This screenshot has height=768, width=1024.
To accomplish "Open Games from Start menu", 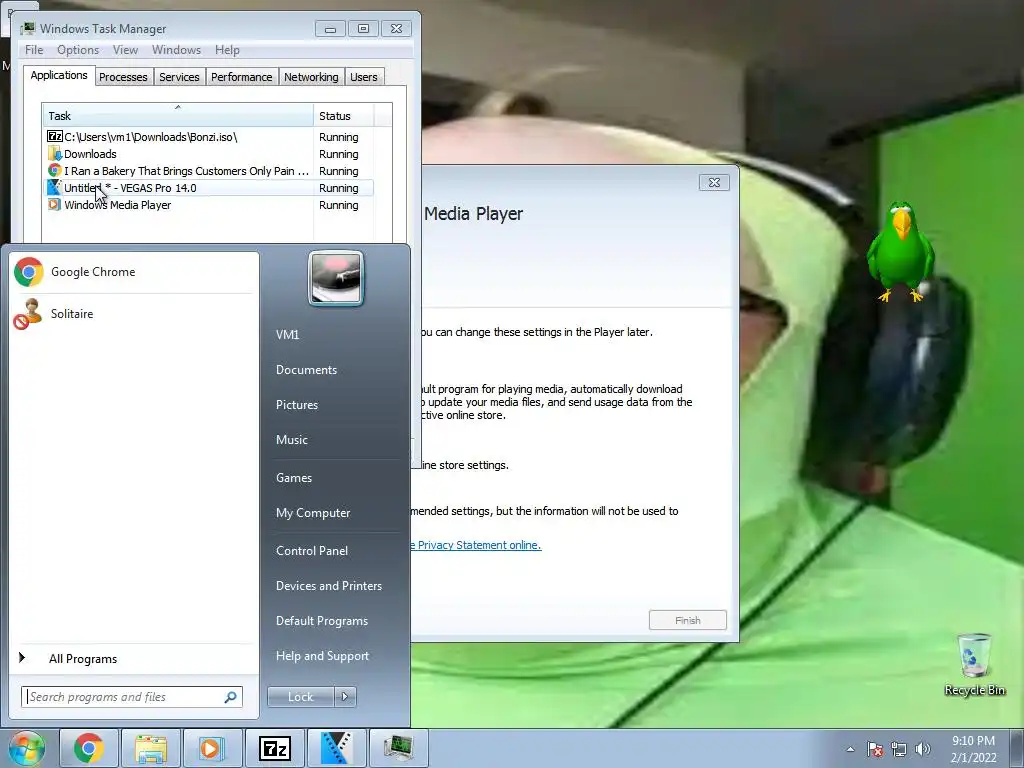I will [294, 478].
